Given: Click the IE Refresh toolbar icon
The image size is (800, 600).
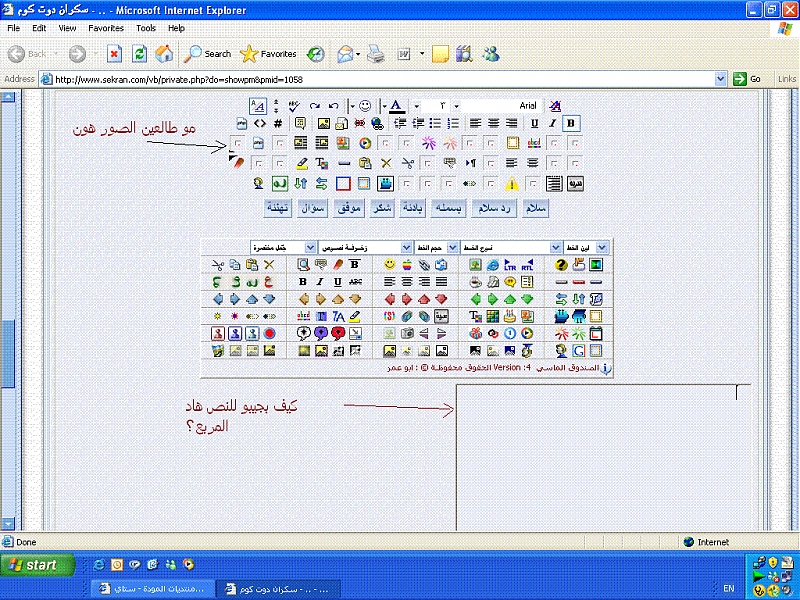Looking at the screenshot, I should (139, 53).
